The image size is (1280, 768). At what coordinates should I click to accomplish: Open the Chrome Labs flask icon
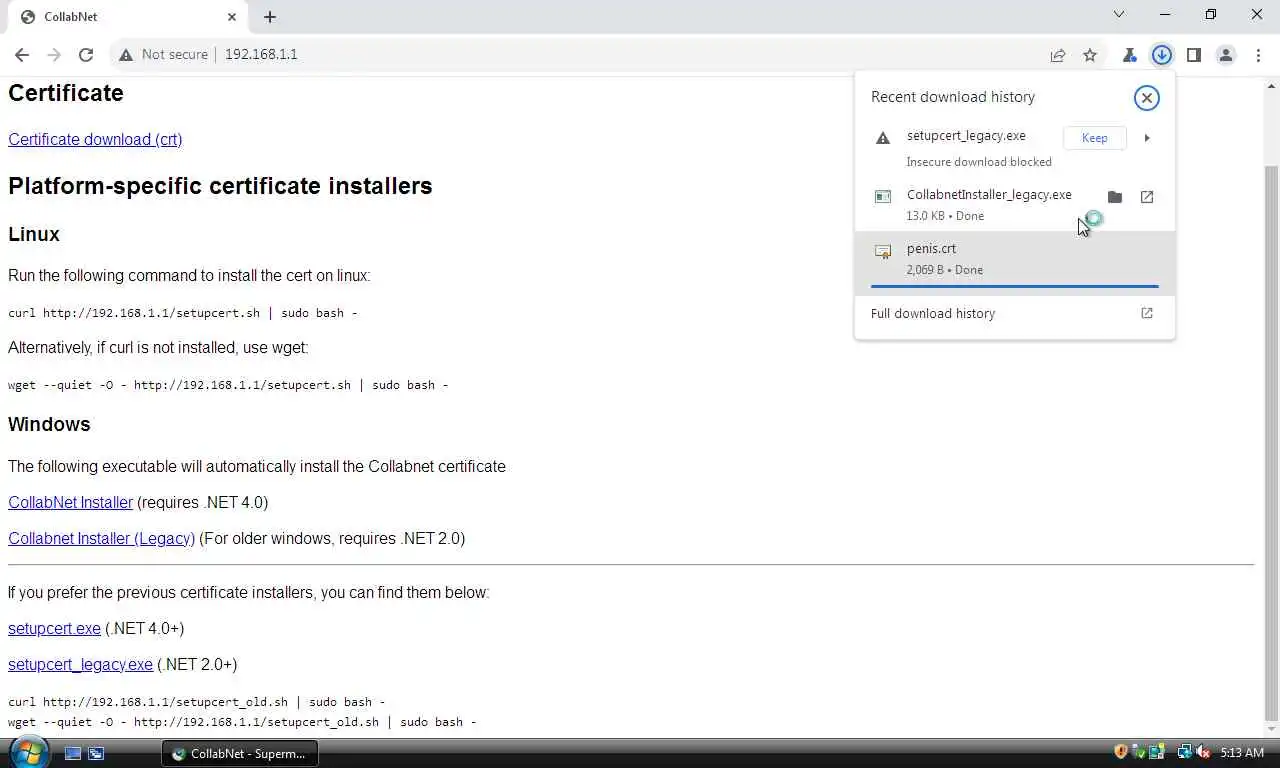1130,55
